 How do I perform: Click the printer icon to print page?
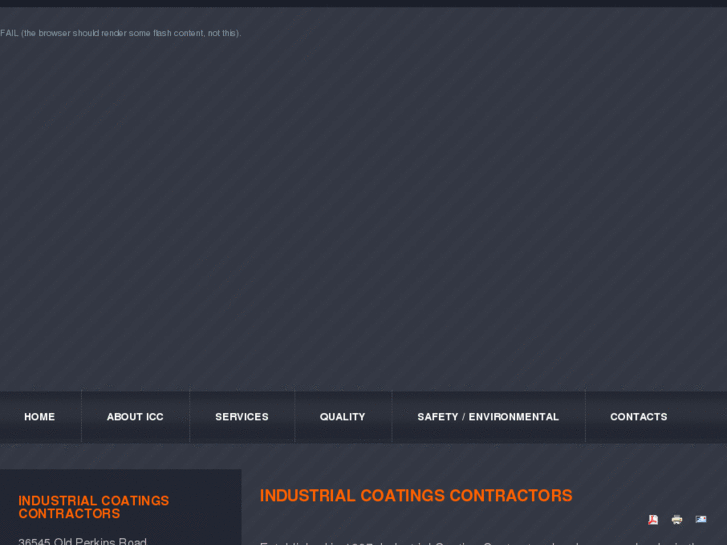point(677,519)
